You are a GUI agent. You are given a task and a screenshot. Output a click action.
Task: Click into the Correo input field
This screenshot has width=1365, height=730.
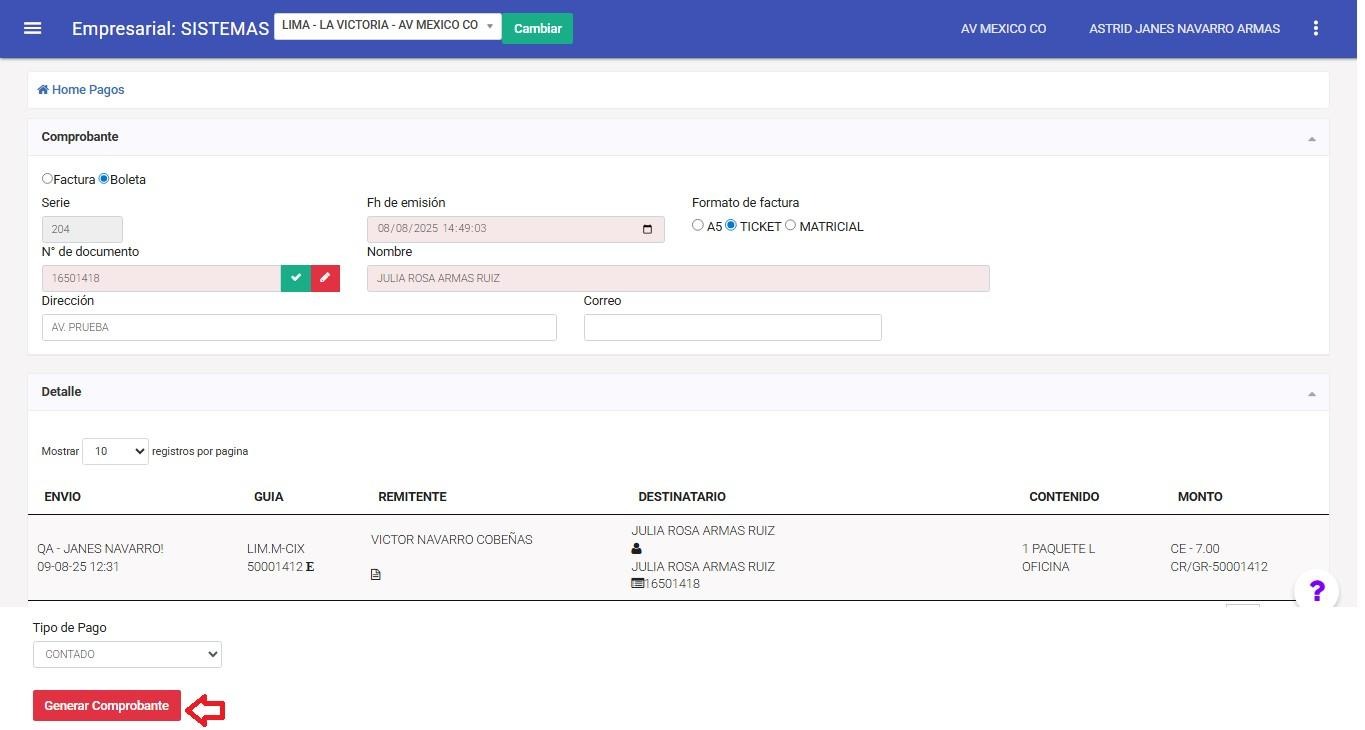pos(732,328)
